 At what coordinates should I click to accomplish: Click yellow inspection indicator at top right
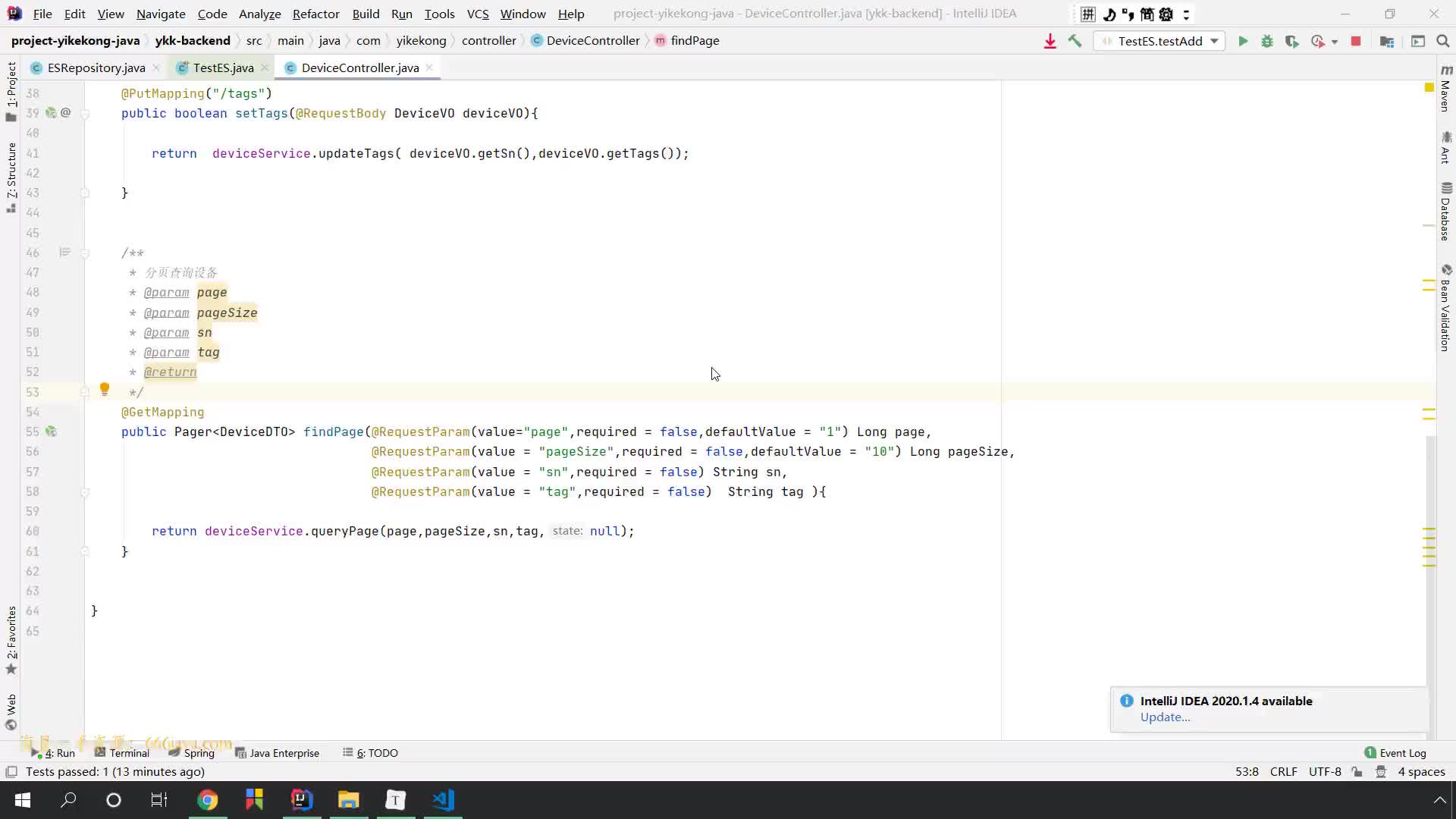(1429, 88)
